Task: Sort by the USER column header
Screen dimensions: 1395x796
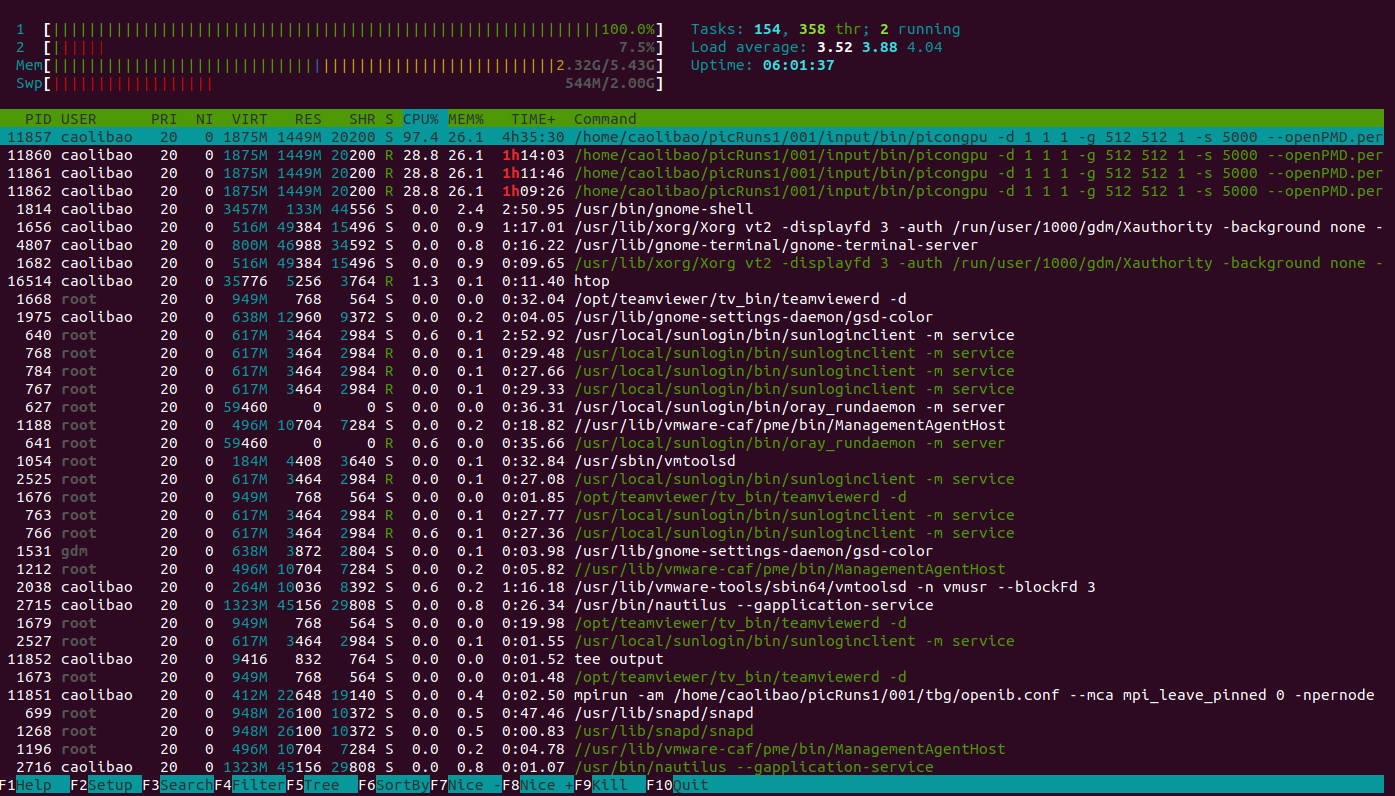Action: (79, 119)
